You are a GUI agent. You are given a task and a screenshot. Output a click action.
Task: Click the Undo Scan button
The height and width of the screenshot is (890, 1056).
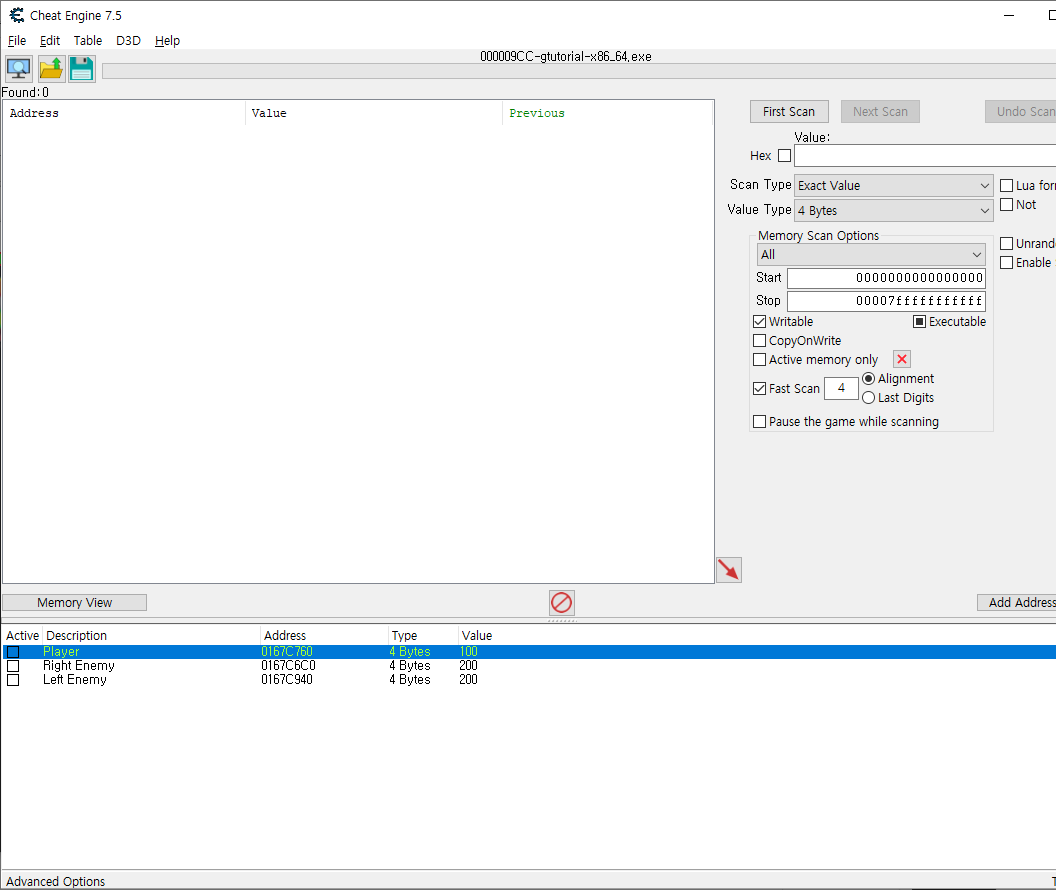(x=1021, y=112)
